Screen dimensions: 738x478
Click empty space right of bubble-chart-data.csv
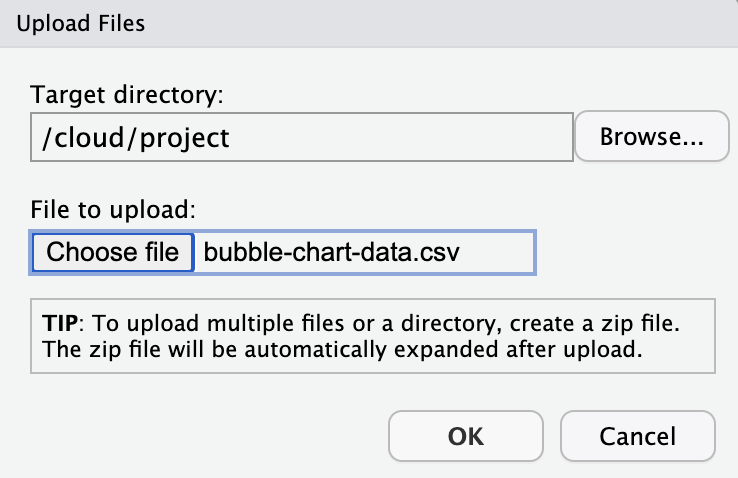(x=505, y=252)
